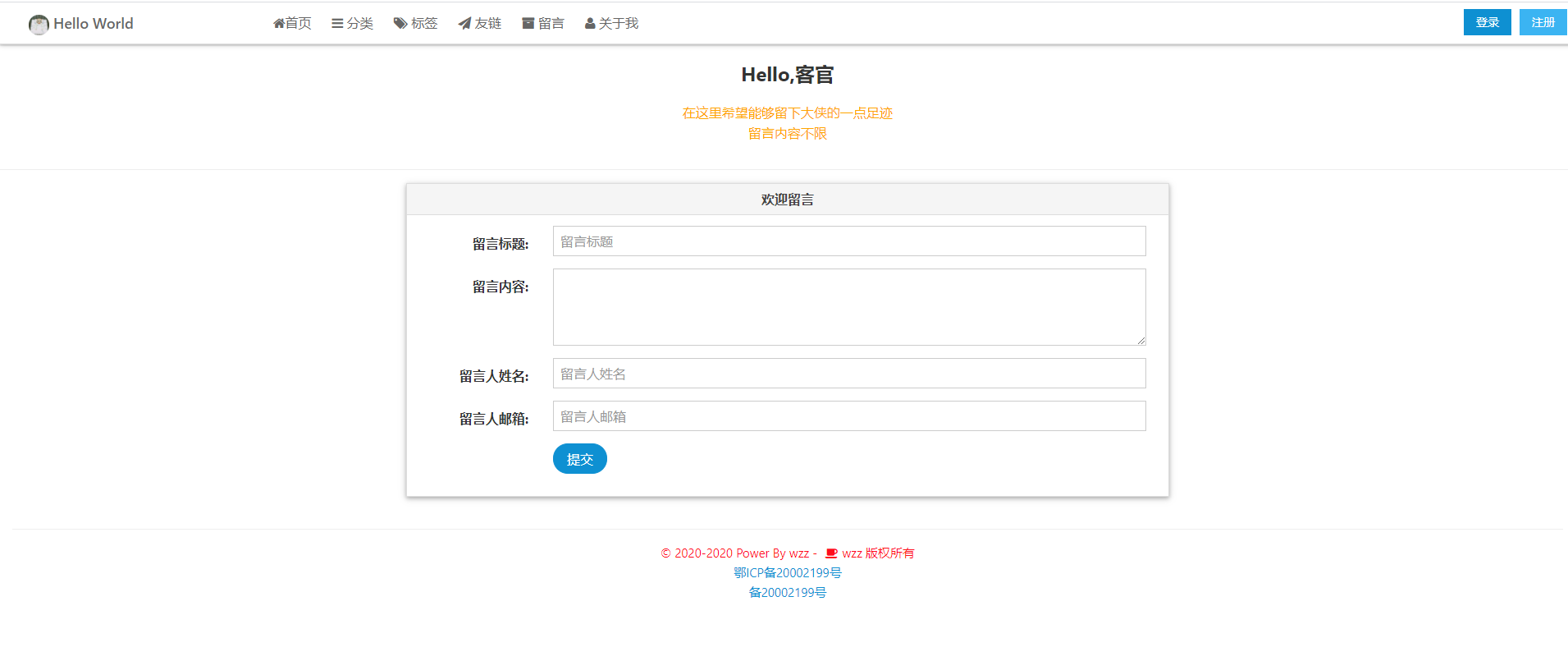The width and height of the screenshot is (1568, 661).
Task: Click the 留言人邮箱: label
Action: click(x=494, y=419)
